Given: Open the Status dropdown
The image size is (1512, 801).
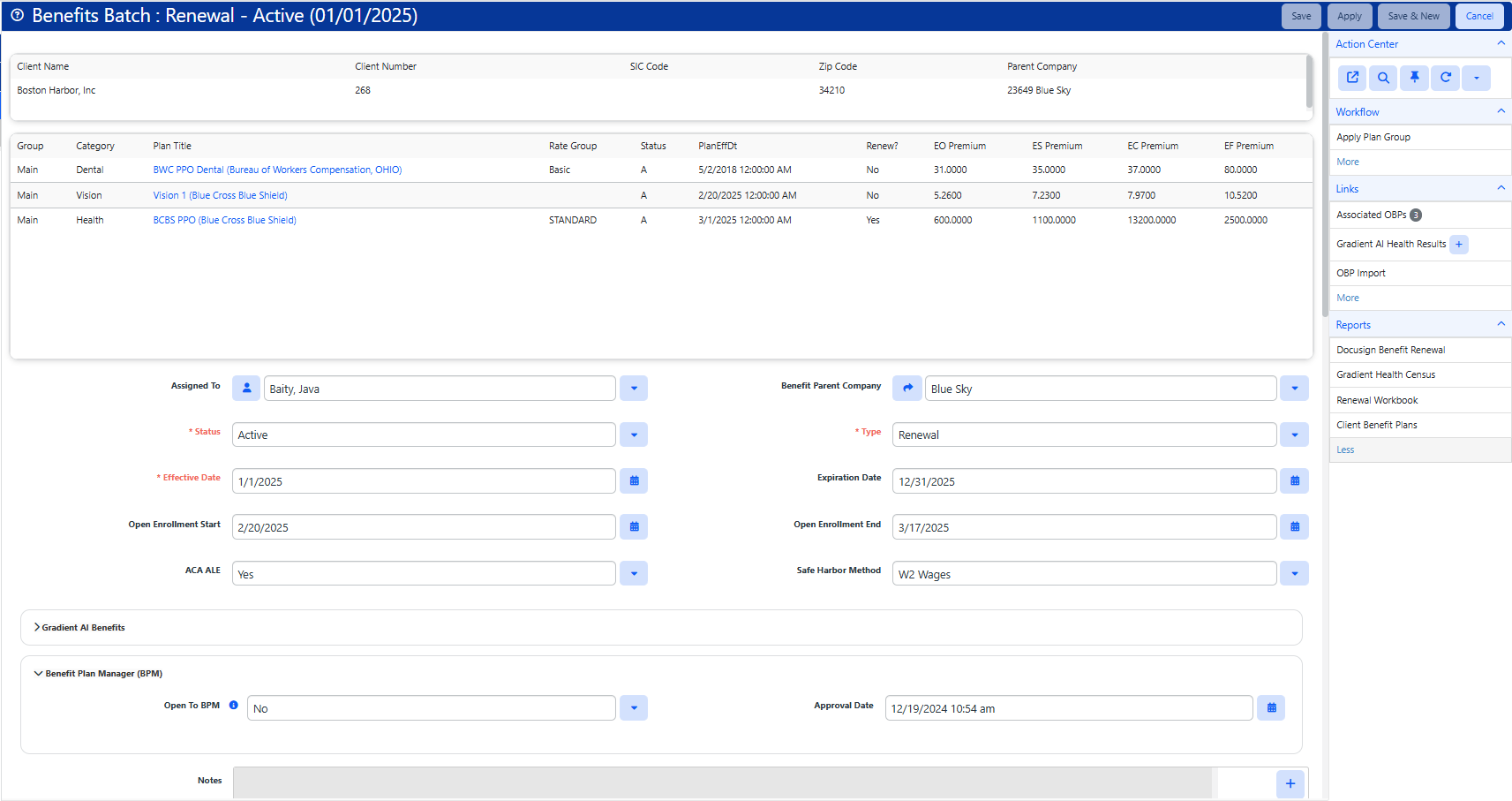Looking at the screenshot, I should [x=633, y=435].
